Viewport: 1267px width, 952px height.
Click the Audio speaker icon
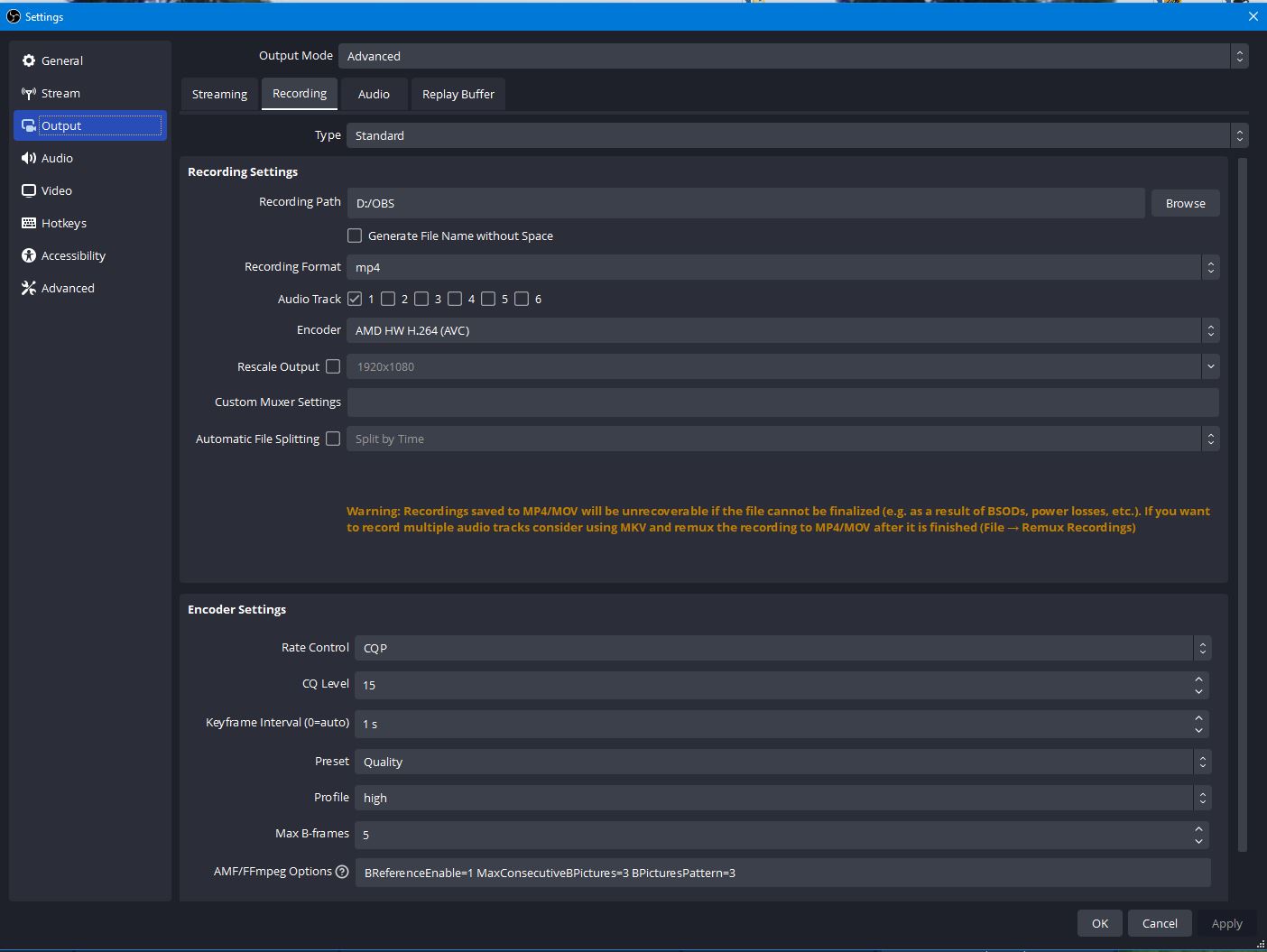tap(29, 158)
